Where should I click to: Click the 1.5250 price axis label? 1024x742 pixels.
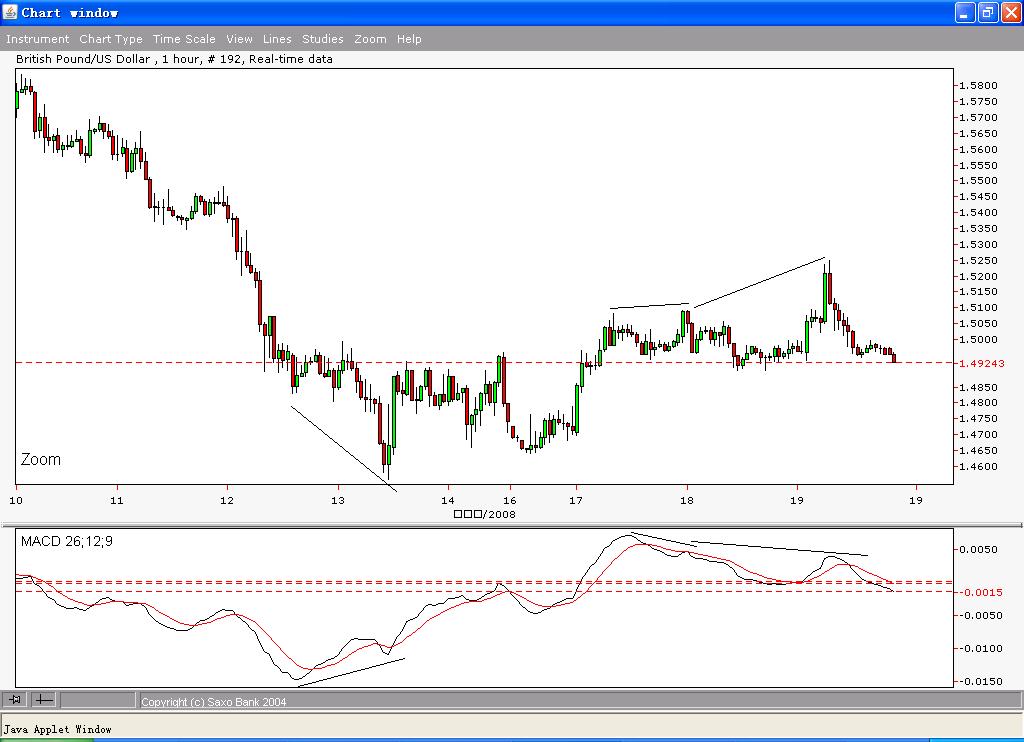[979, 260]
